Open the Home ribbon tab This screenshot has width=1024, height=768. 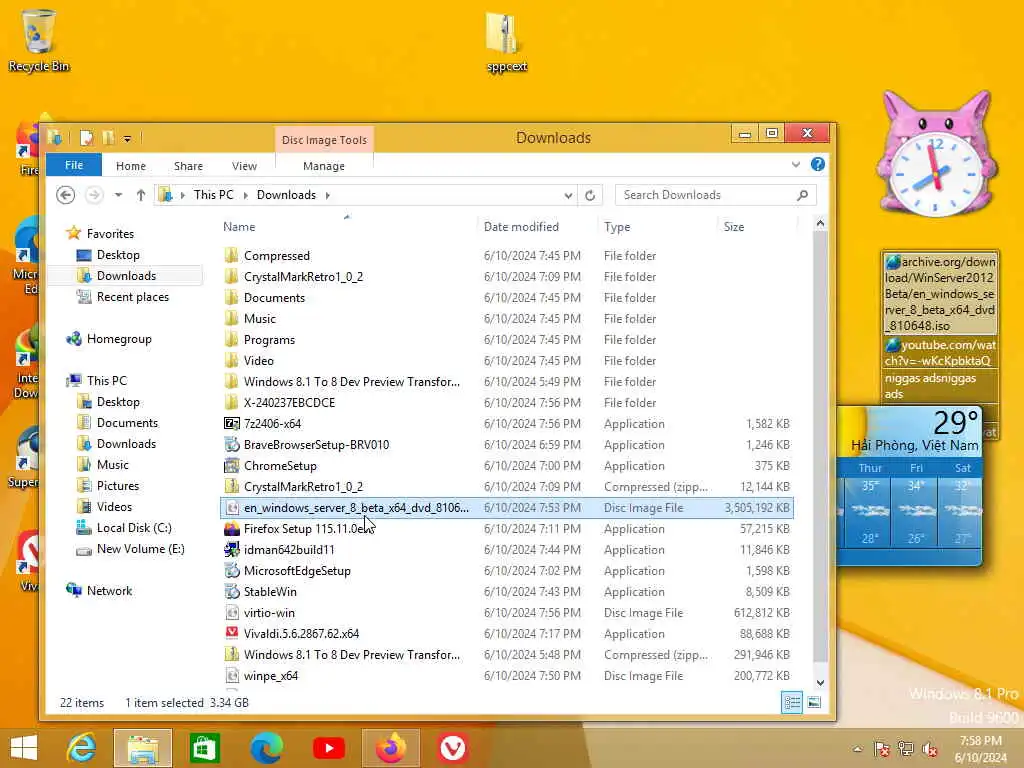tap(131, 166)
